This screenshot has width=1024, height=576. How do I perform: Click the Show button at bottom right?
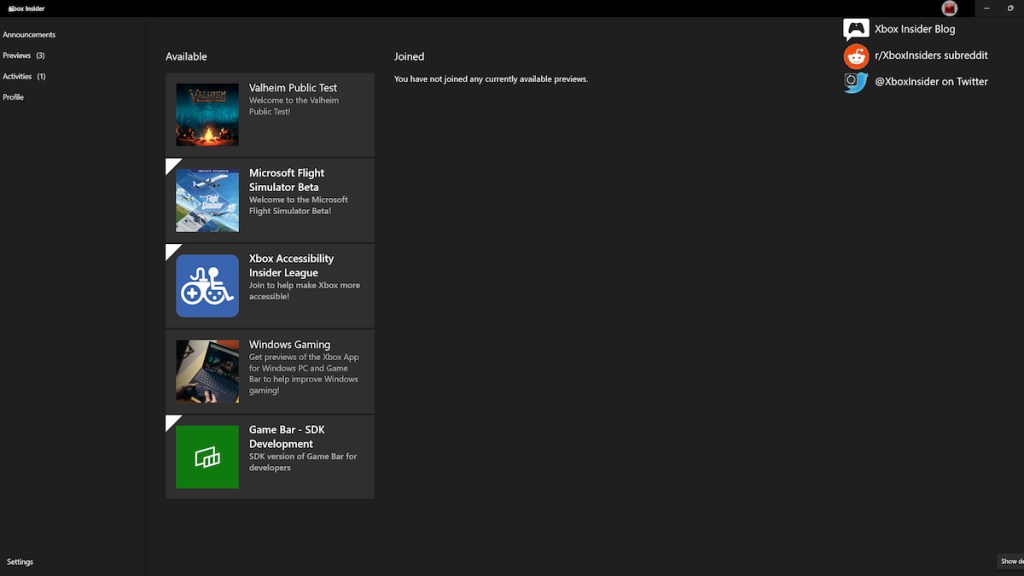pos(1012,561)
